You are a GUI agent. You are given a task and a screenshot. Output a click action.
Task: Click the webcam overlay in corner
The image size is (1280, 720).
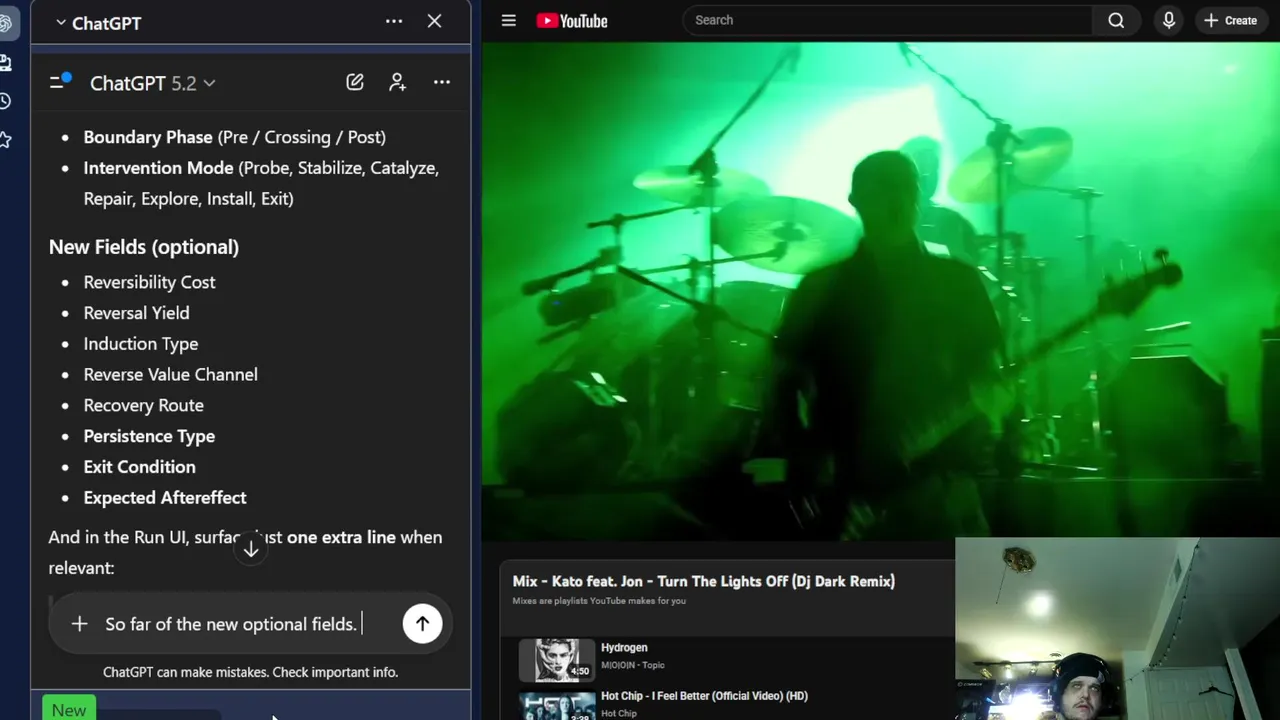point(1117,629)
